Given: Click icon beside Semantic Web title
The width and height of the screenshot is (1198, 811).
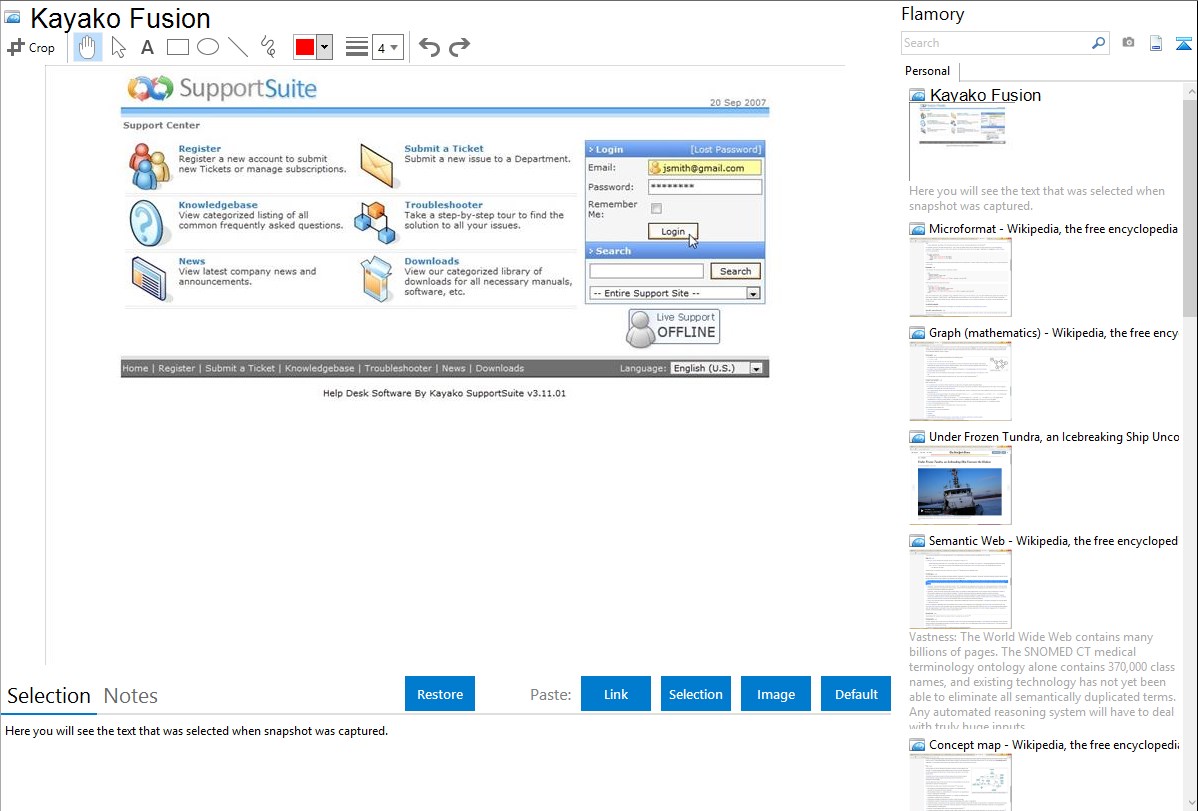Looking at the screenshot, I should (917, 541).
